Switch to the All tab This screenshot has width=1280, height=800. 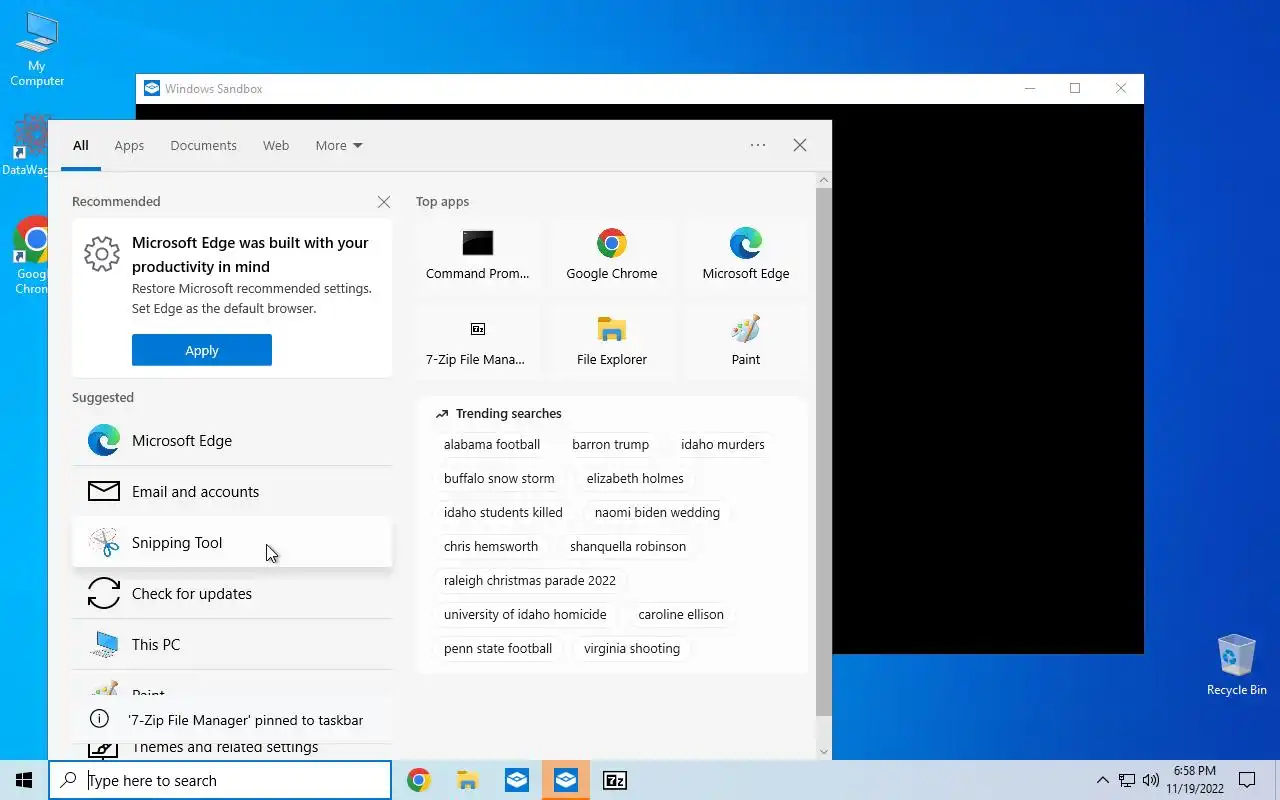coord(81,145)
